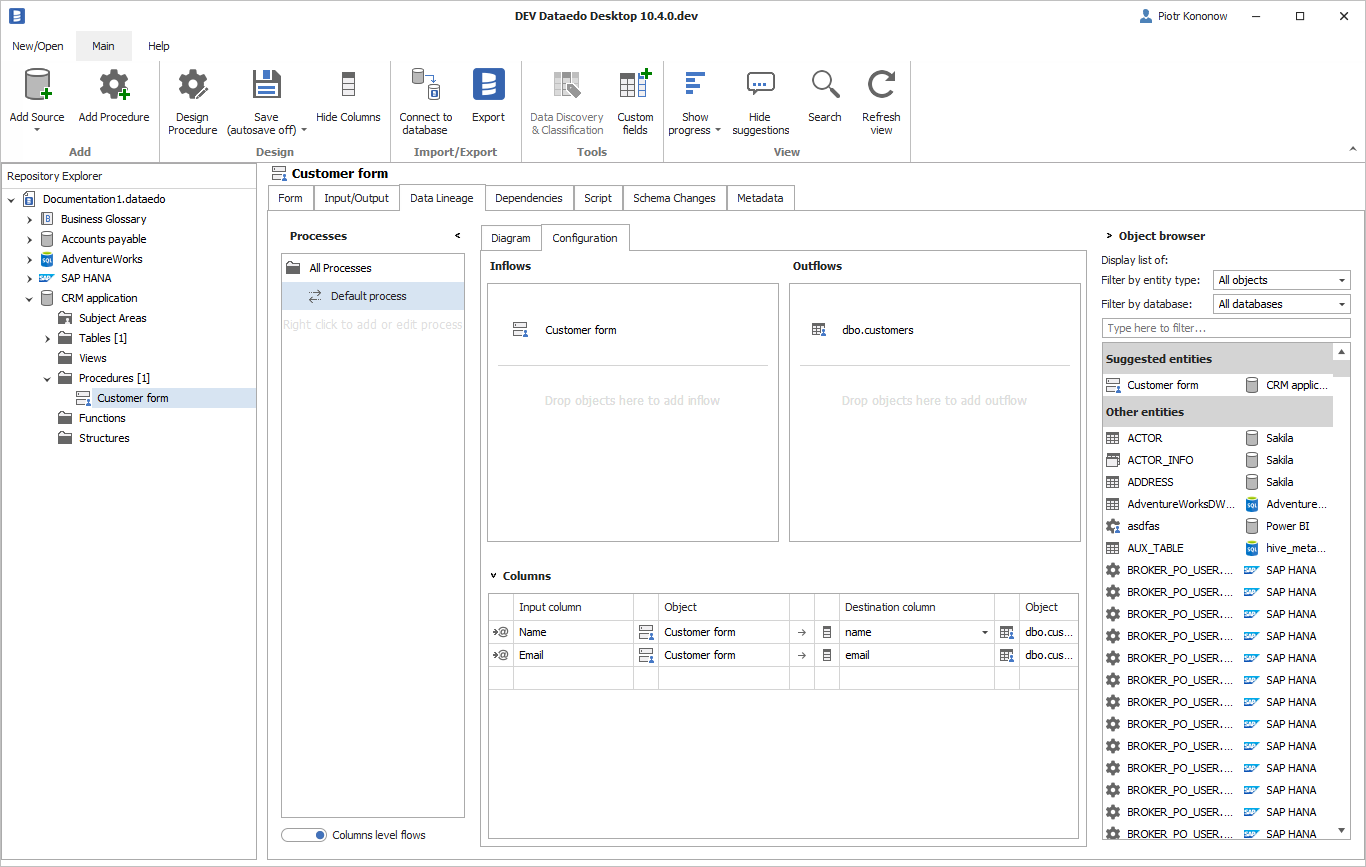1366x867 pixels.
Task: Click the object browser filter text field
Action: click(x=1225, y=328)
